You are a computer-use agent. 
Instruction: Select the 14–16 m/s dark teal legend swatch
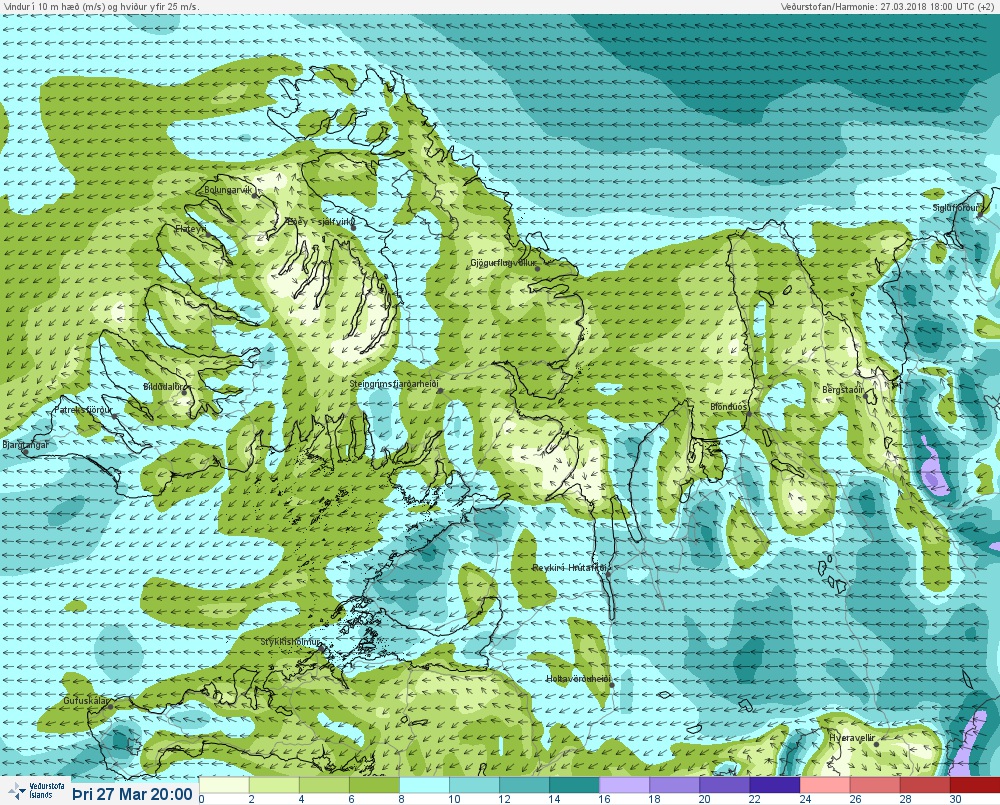tap(574, 784)
